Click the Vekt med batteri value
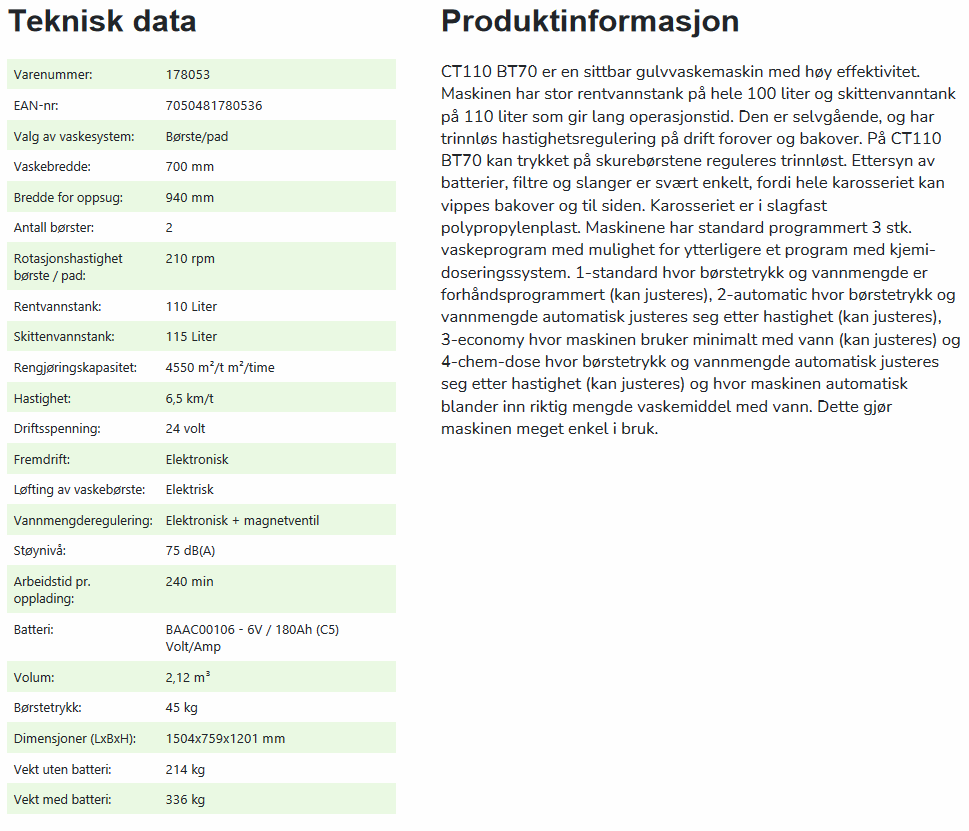The height and width of the screenshot is (831, 969). (x=185, y=799)
